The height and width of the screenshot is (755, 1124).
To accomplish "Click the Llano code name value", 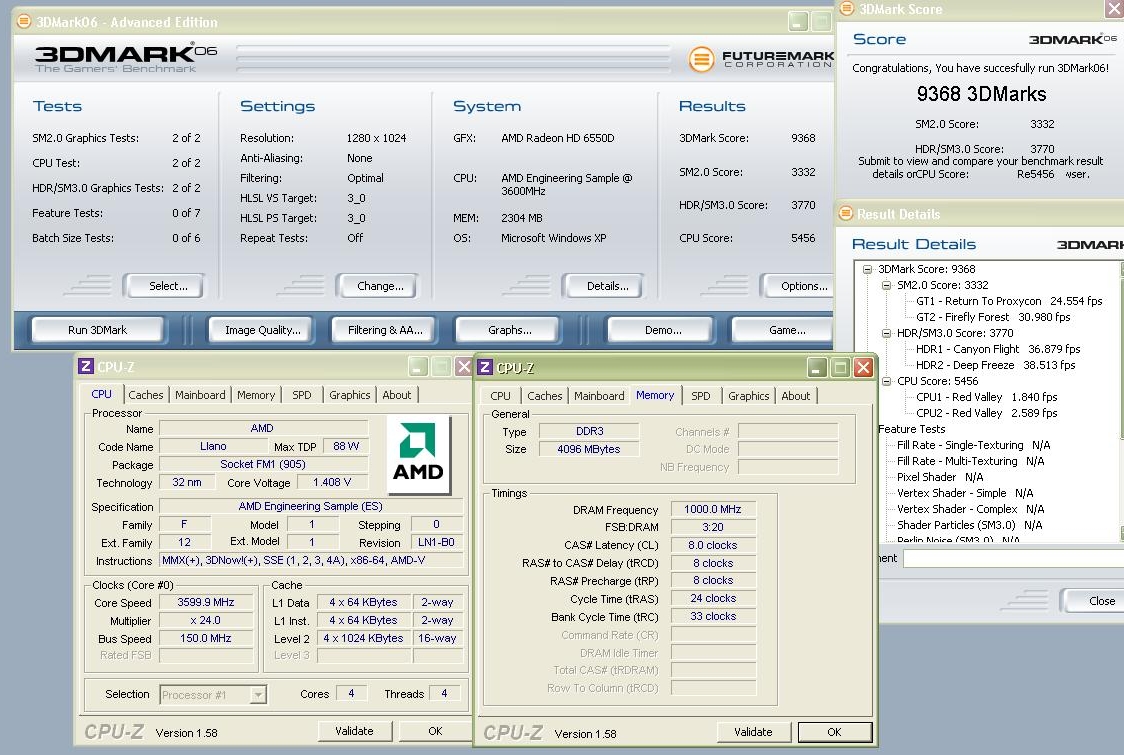I will [213, 446].
